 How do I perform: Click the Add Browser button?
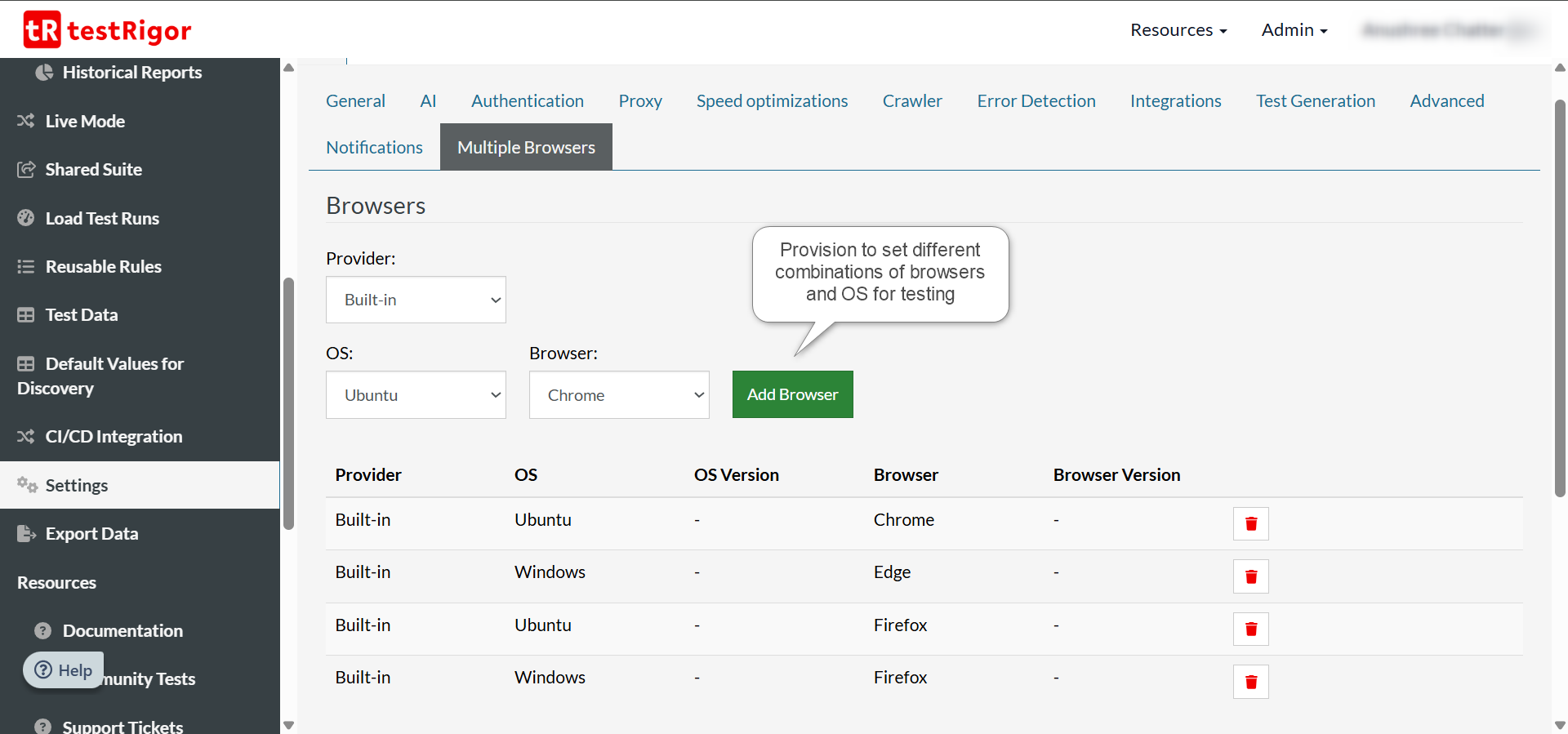coord(792,394)
